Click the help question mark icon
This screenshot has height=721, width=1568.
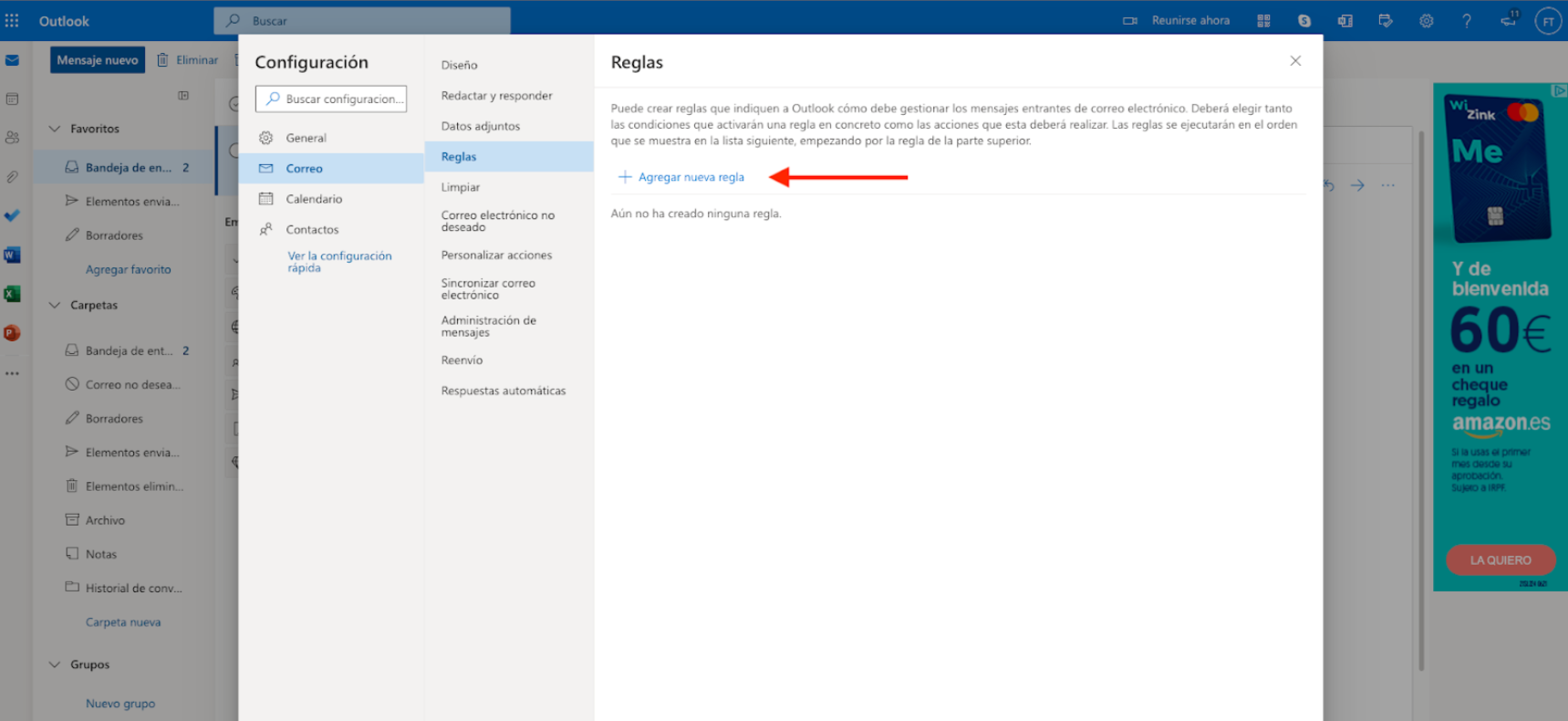coord(1467,21)
